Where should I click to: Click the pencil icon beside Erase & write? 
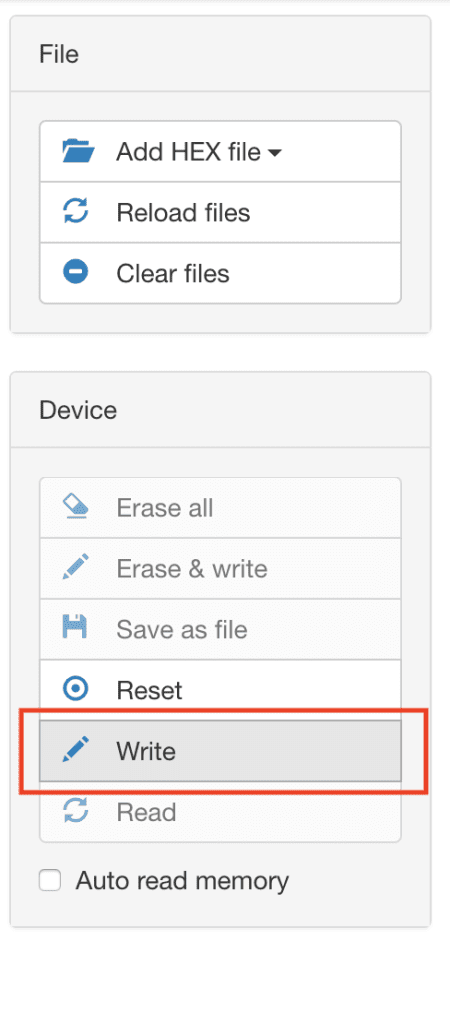point(76,567)
